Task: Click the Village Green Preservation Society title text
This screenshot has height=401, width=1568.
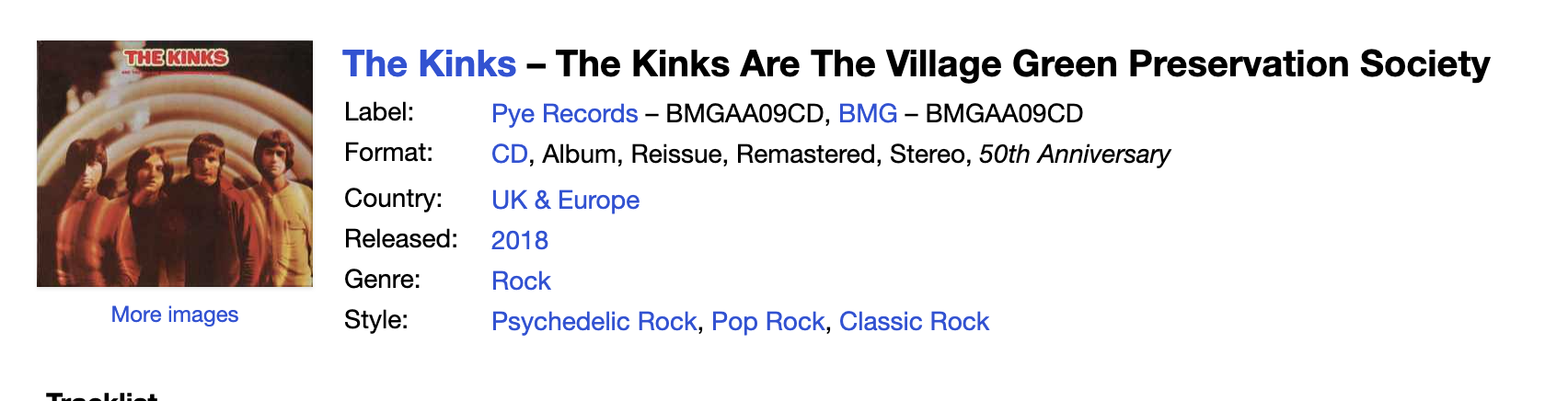Action: coord(1022,64)
